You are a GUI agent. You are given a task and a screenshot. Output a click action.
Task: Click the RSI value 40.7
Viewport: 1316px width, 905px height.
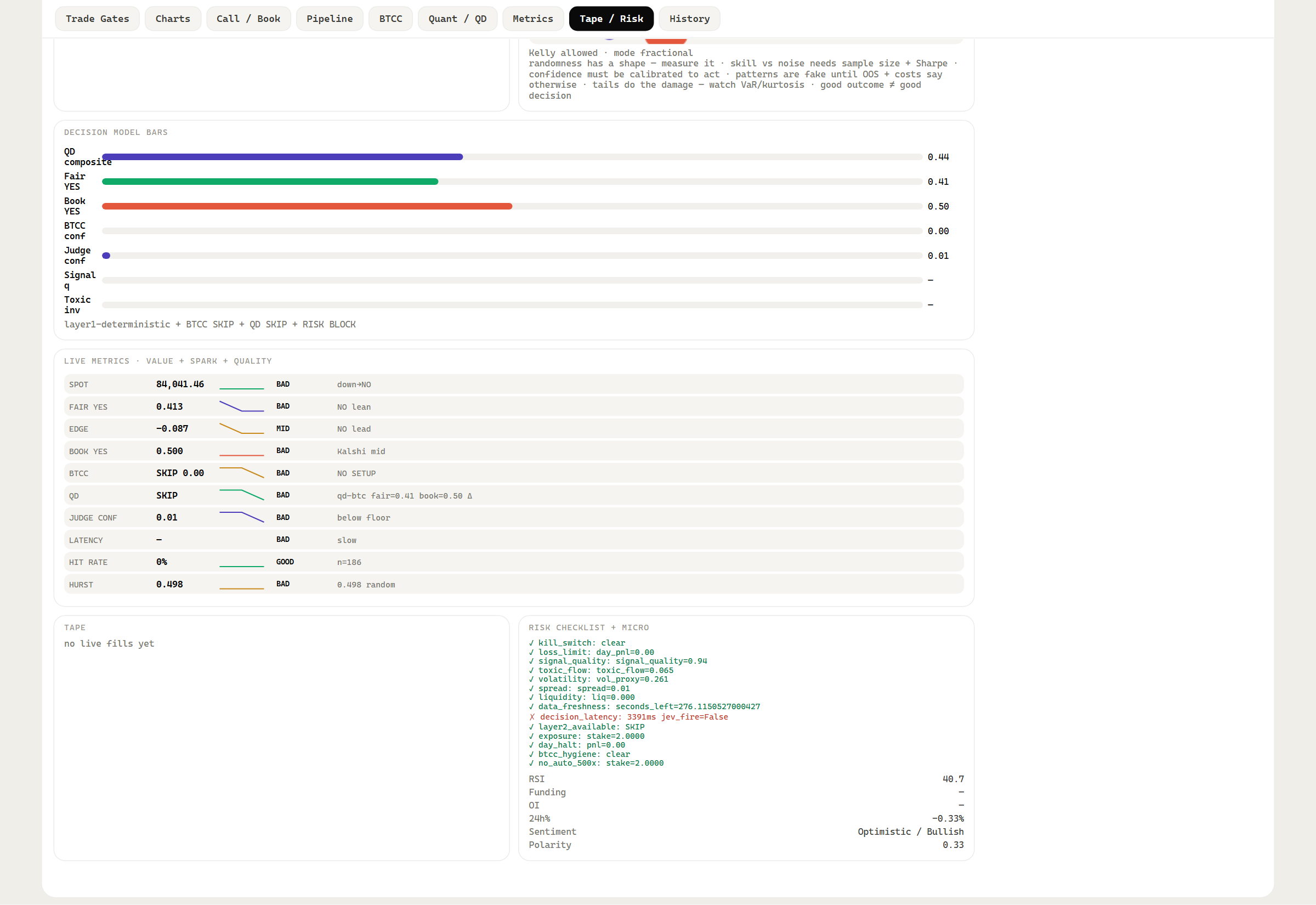[x=952, y=779]
